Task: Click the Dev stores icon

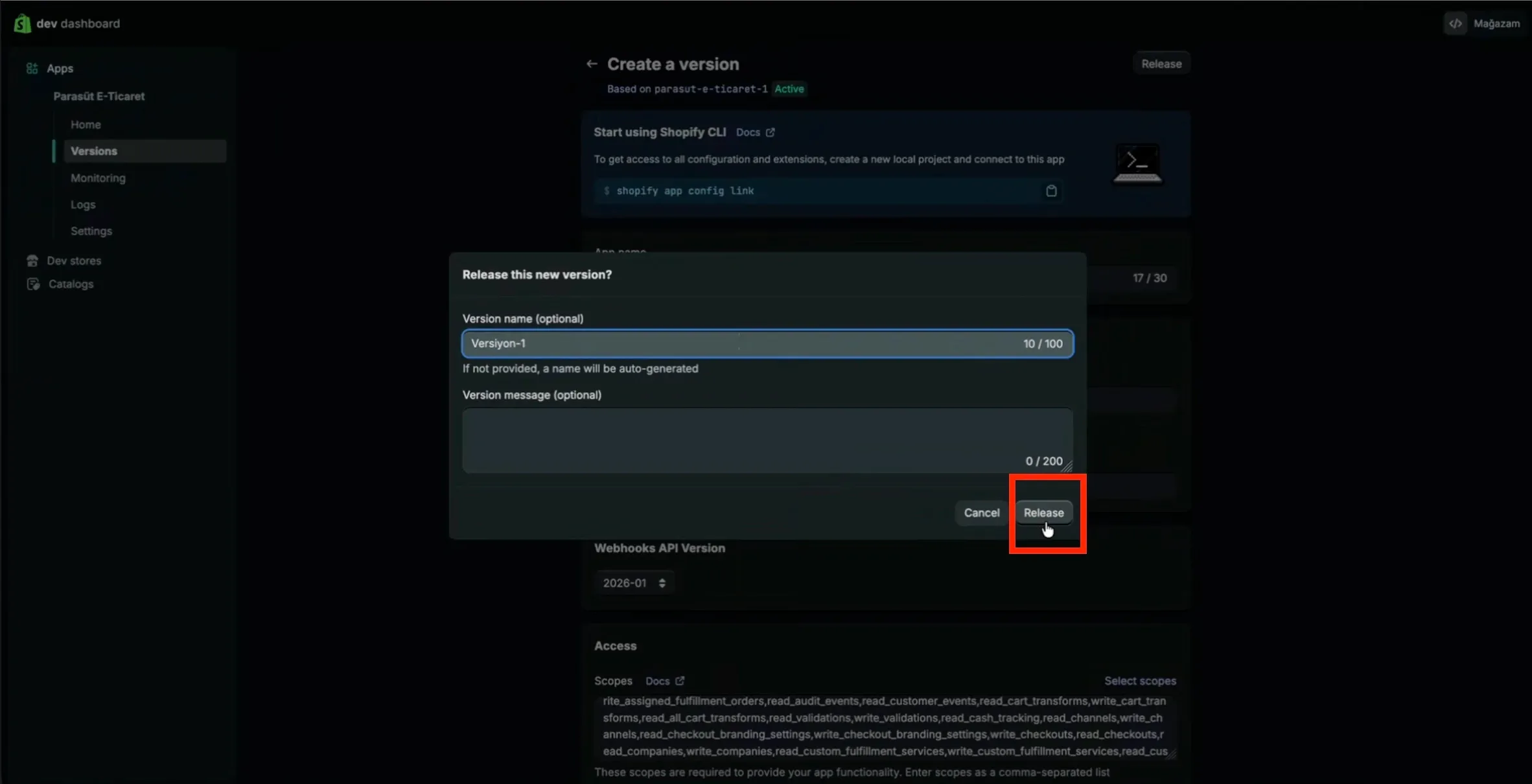Action: [32, 260]
